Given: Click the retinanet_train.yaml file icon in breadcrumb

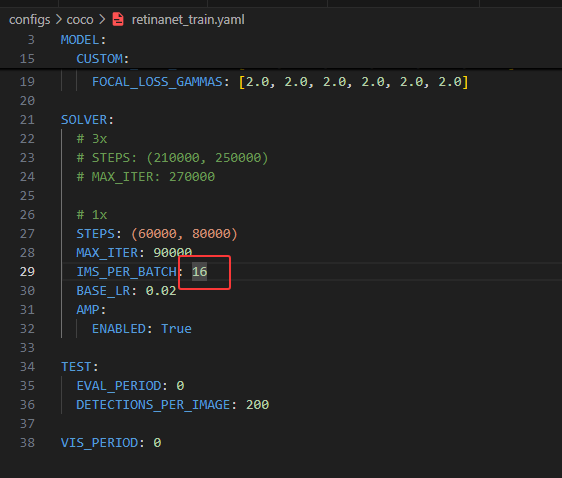Looking at the screenshot, I should click(x=118, y=19).
